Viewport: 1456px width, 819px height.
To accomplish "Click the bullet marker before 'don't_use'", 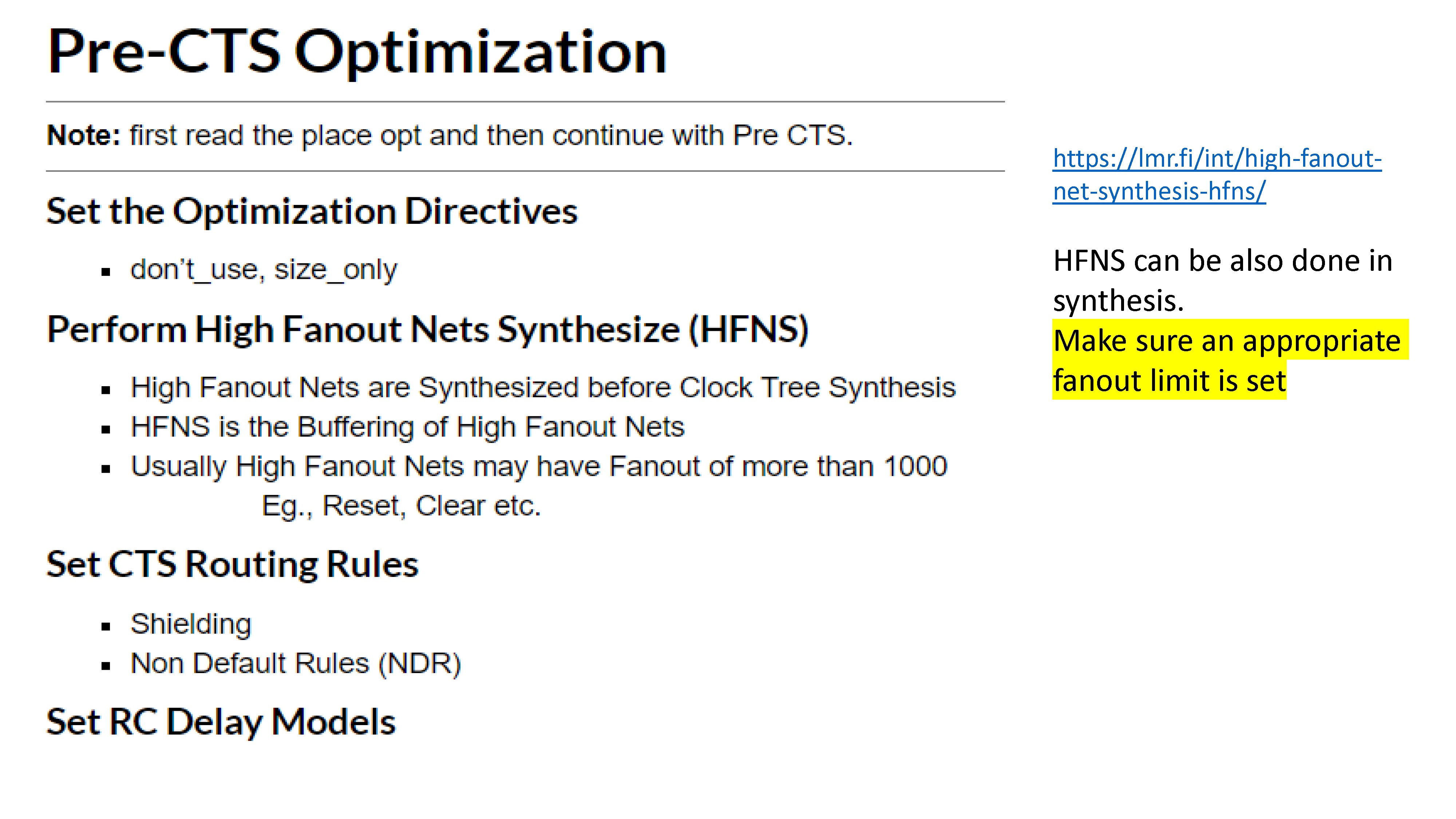I will point(106,272).
